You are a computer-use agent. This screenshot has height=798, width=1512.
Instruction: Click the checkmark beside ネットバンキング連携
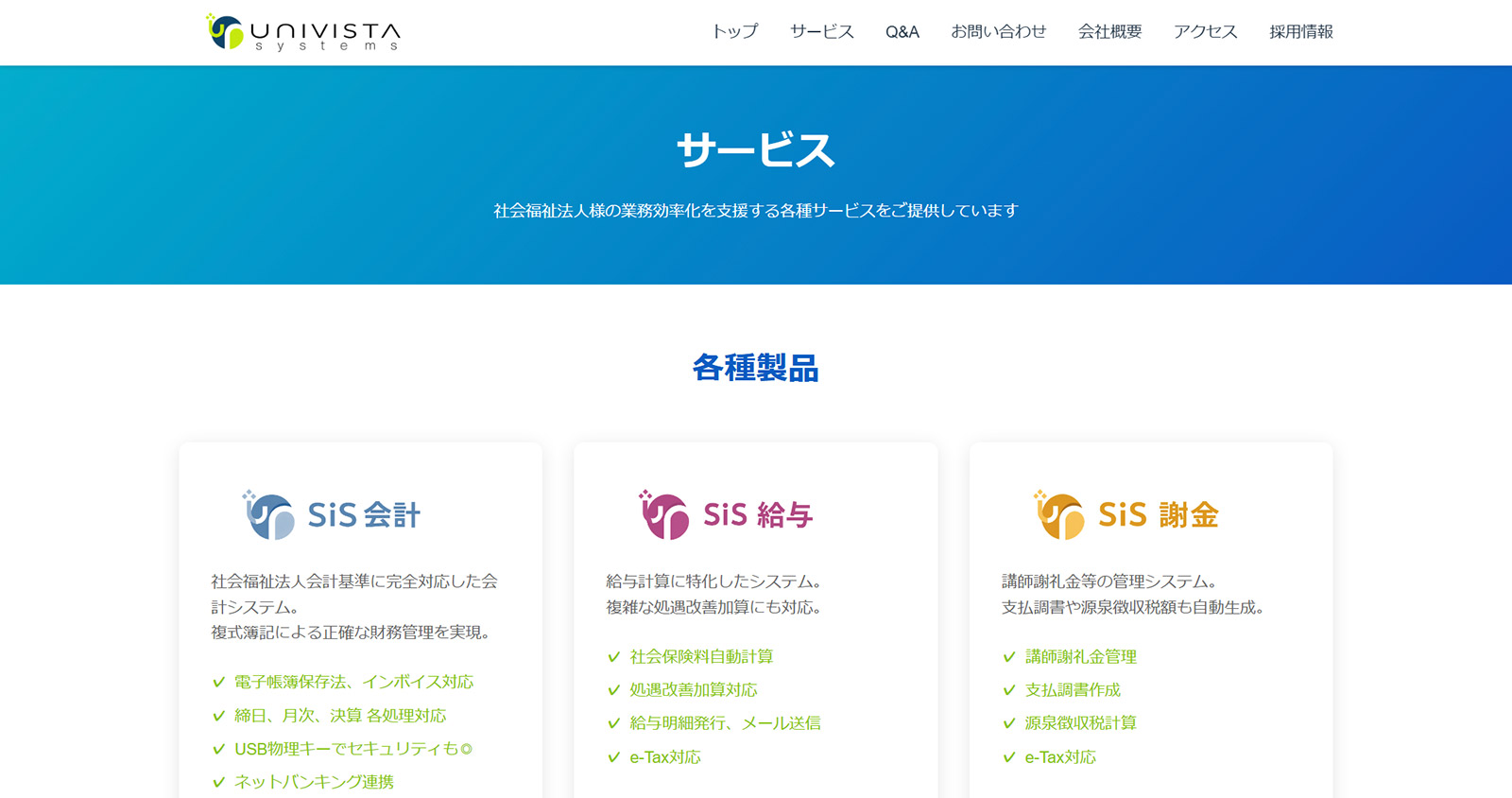(219, 782)
